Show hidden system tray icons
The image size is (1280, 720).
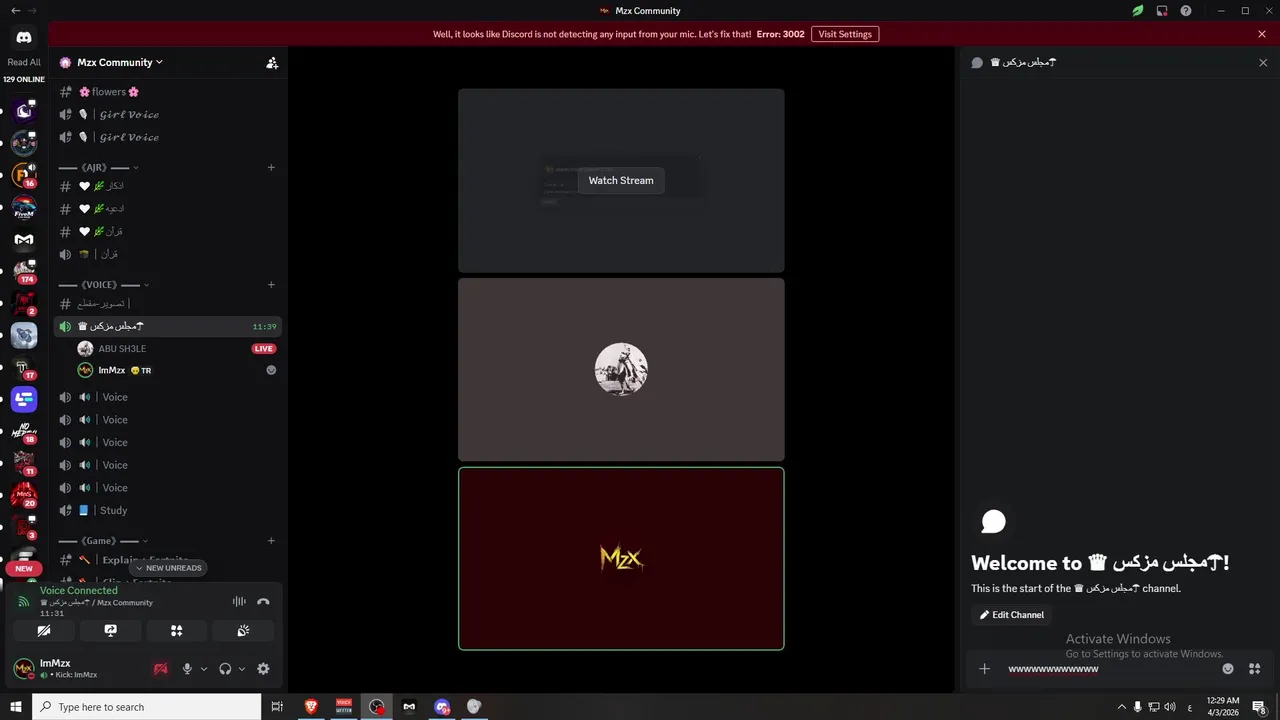[x=1121, y=707]
